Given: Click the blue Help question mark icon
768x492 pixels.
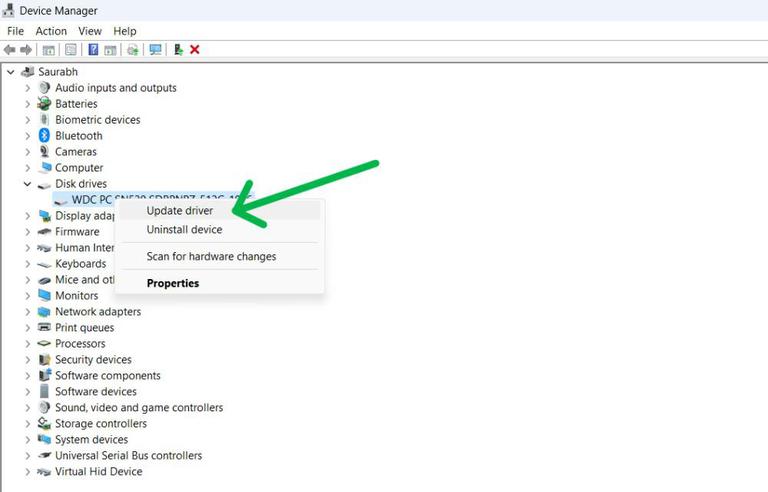Looking at the screenshot, I should pos(93,49).
